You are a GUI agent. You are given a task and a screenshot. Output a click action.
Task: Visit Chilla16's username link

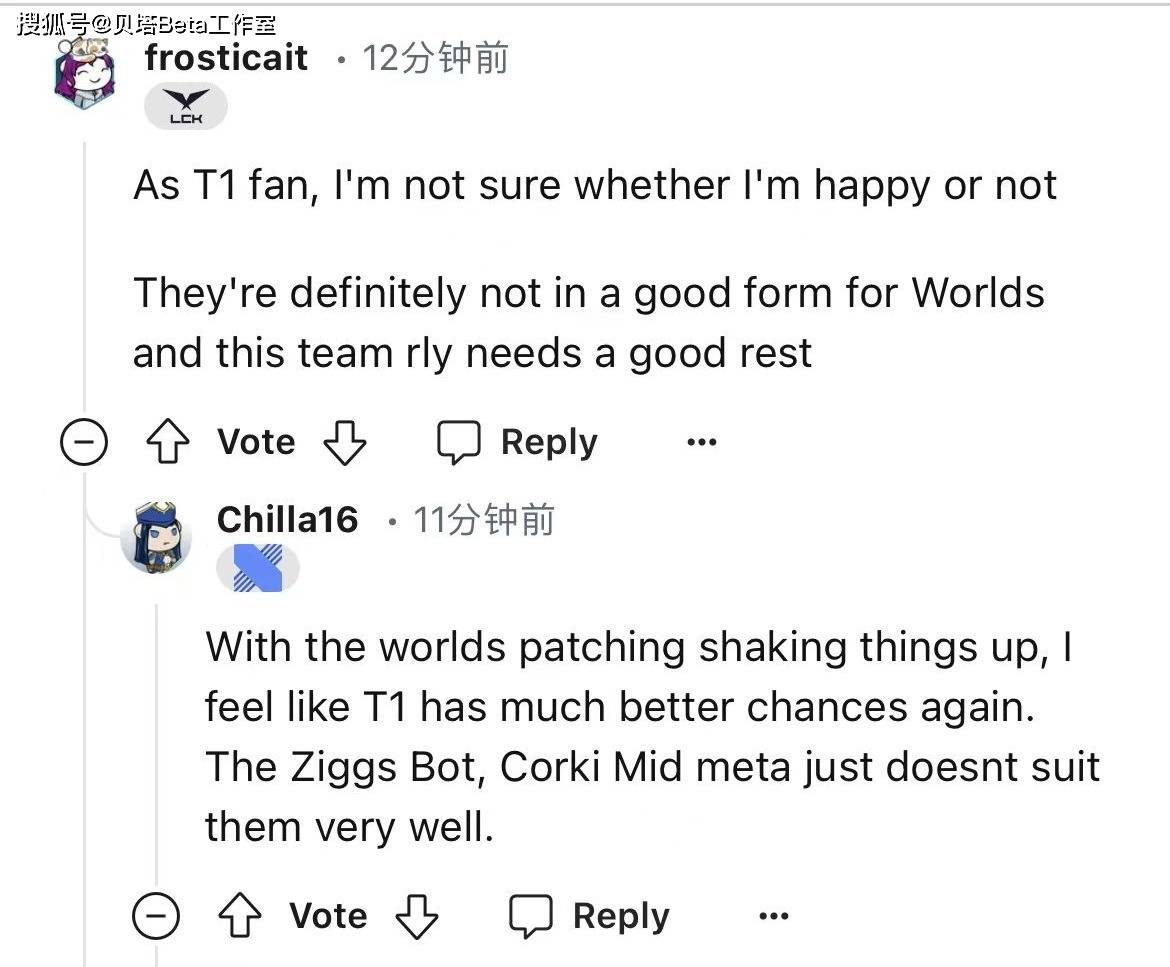click(287, 519)
